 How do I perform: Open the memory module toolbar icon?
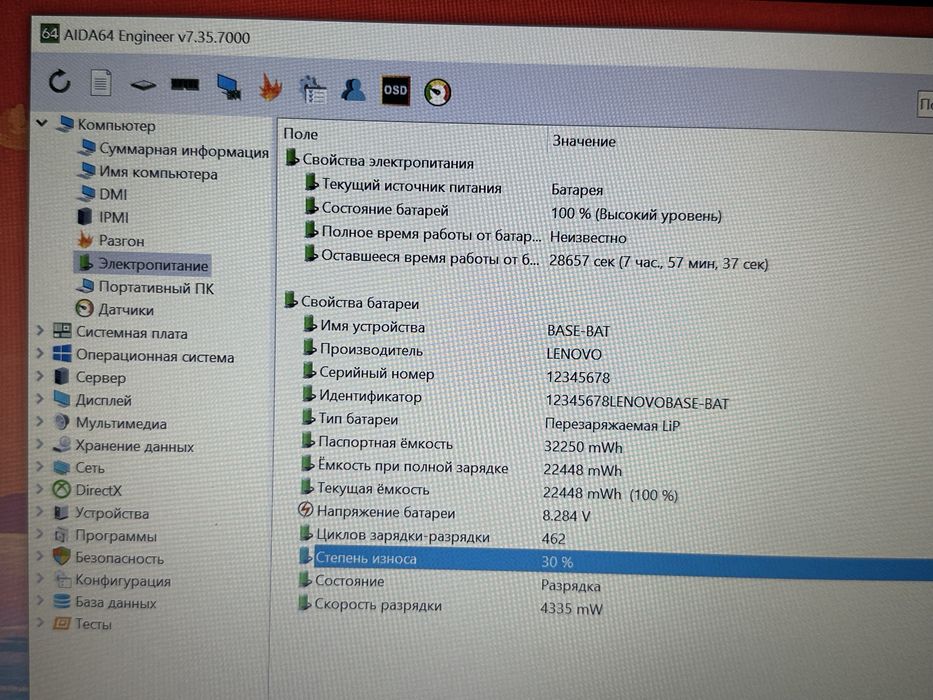[185, 85]
